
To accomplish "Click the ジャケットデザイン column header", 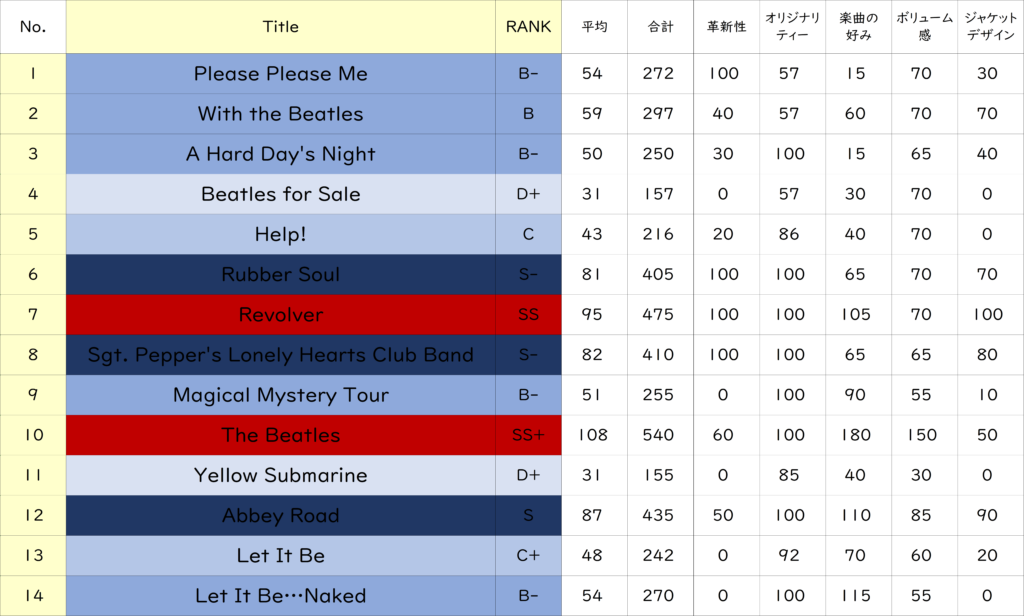I will point(989,27).
